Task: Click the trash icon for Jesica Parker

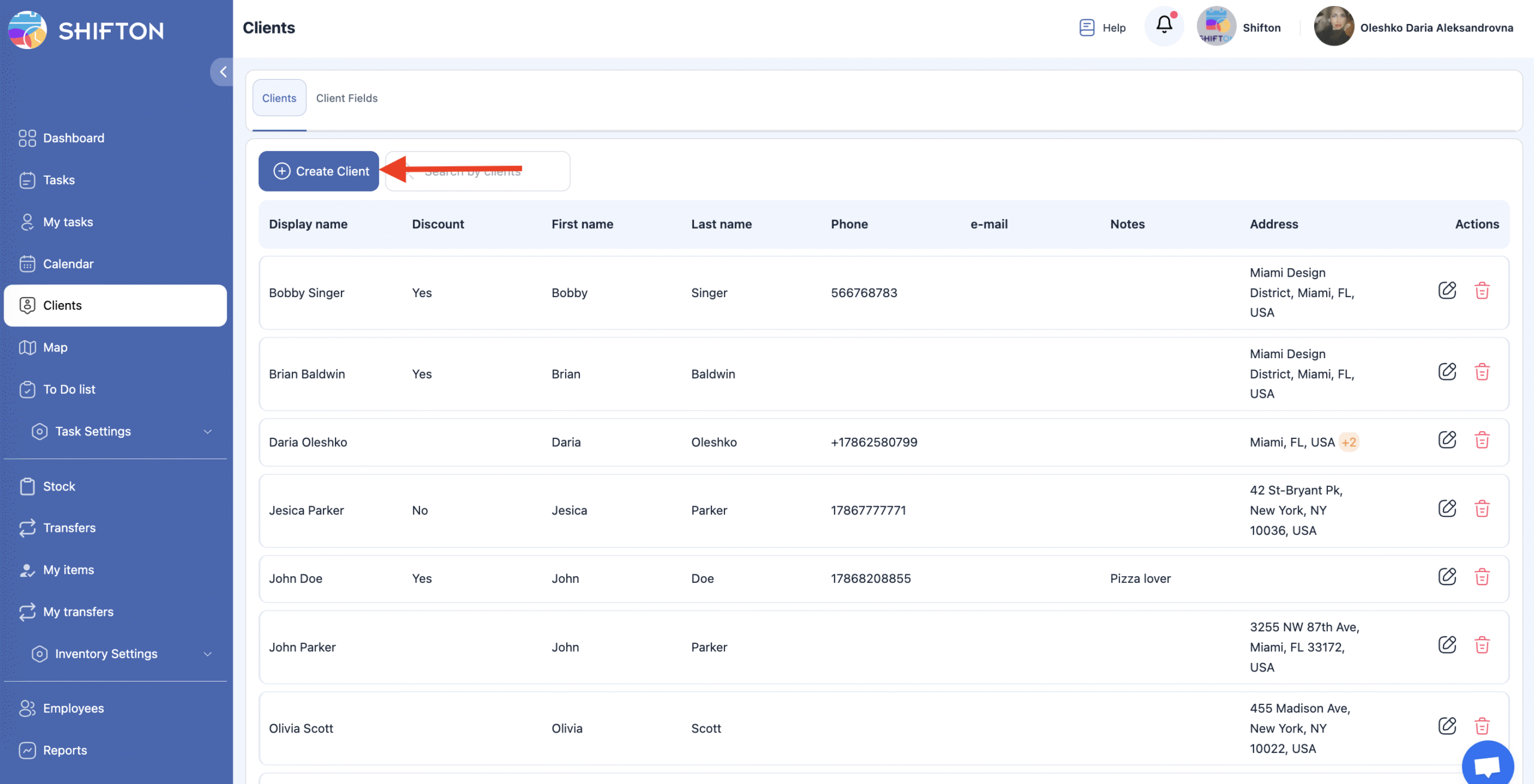Action: 1481,509
